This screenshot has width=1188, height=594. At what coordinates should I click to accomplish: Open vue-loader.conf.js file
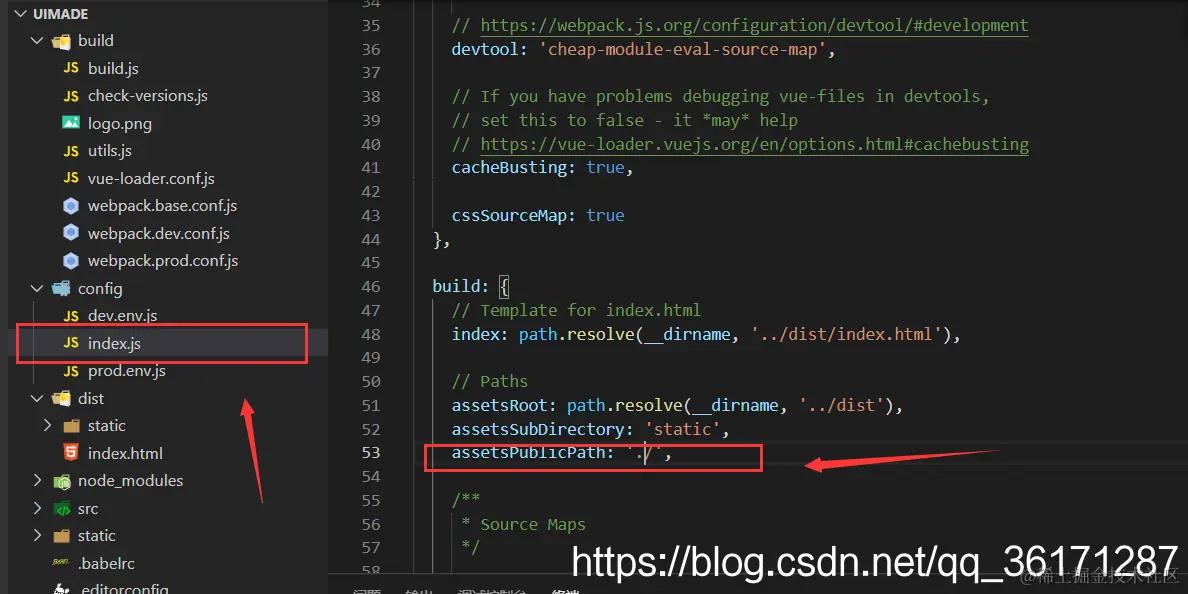click(152, 178)
